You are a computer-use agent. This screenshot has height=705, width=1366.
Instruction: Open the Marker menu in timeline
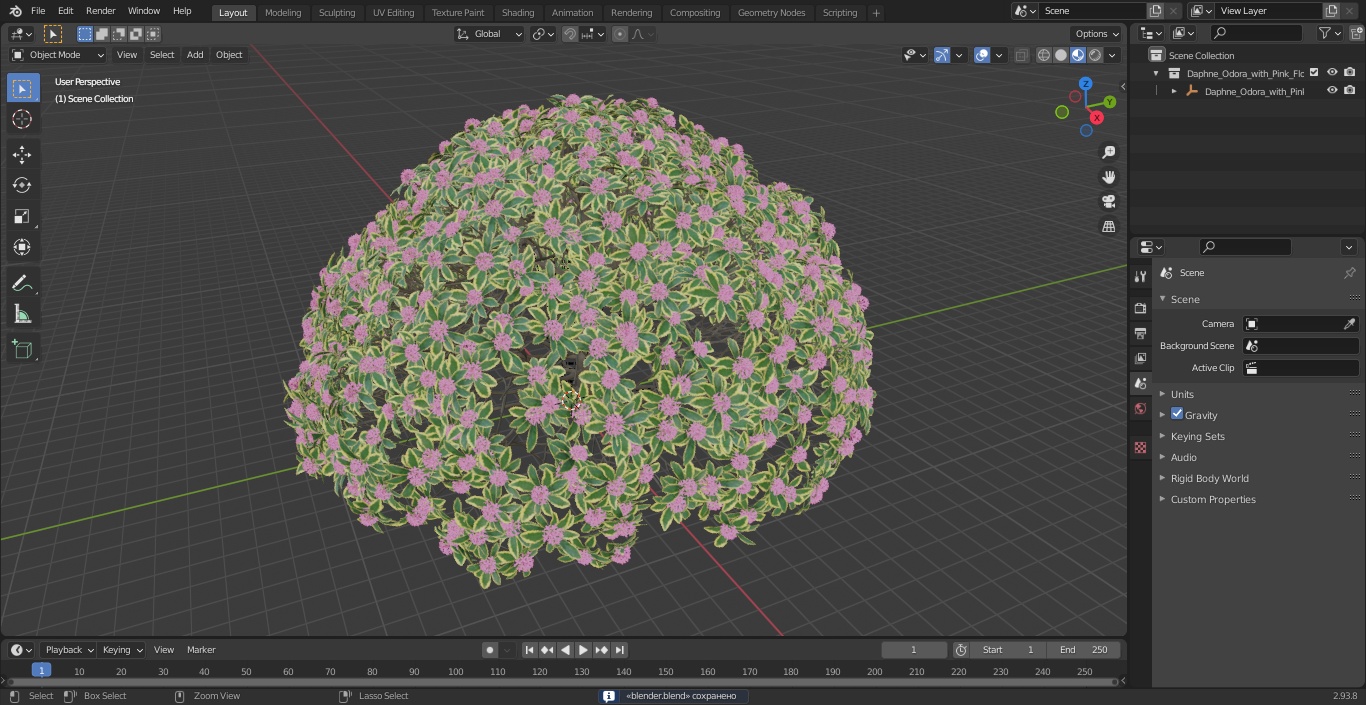[x=201, y=650]
